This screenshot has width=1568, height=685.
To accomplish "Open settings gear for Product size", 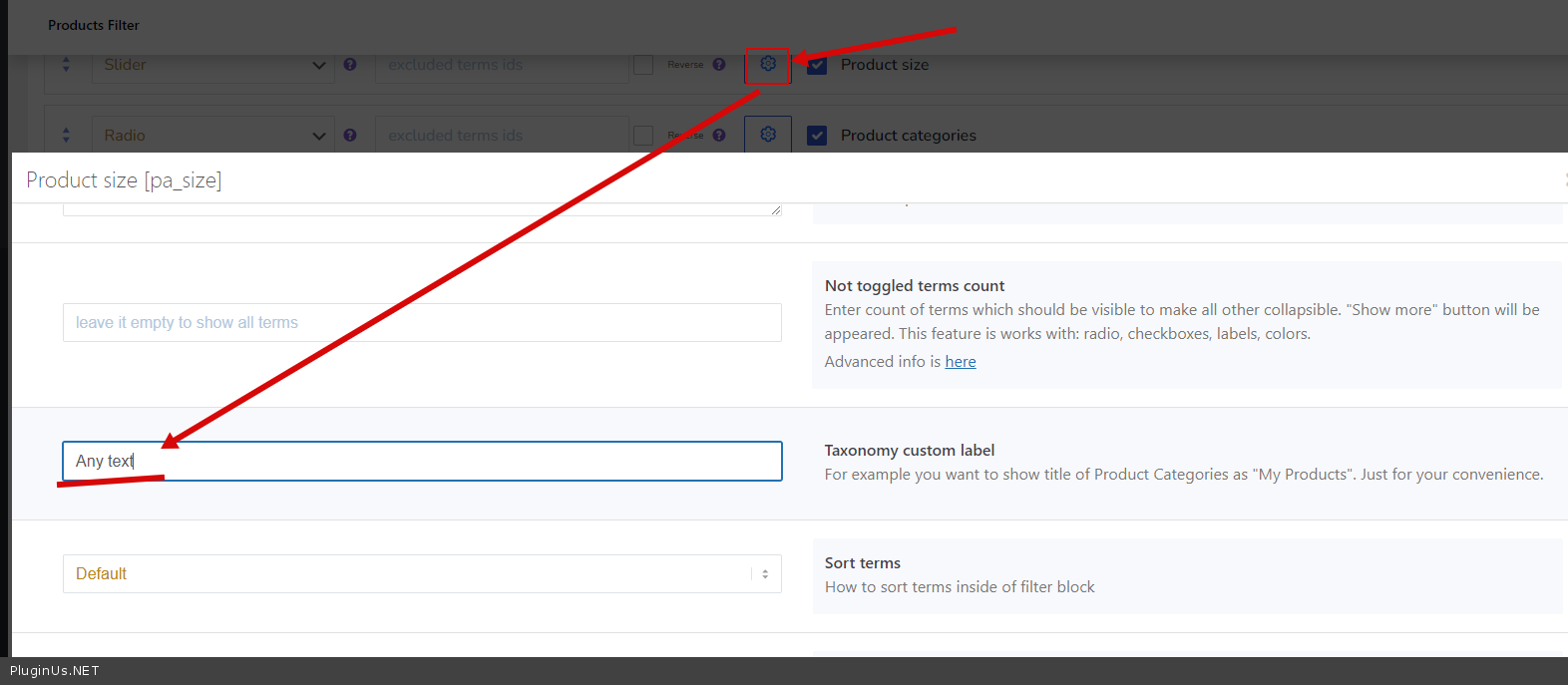I will (767, 65).
